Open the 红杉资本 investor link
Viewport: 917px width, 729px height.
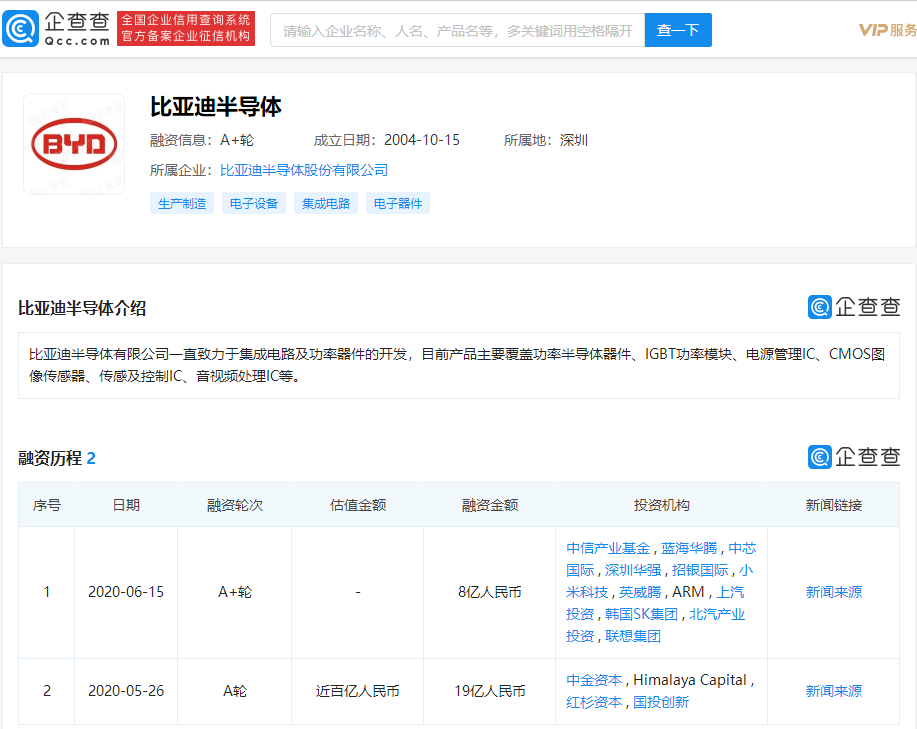click(x=594, y=702)
